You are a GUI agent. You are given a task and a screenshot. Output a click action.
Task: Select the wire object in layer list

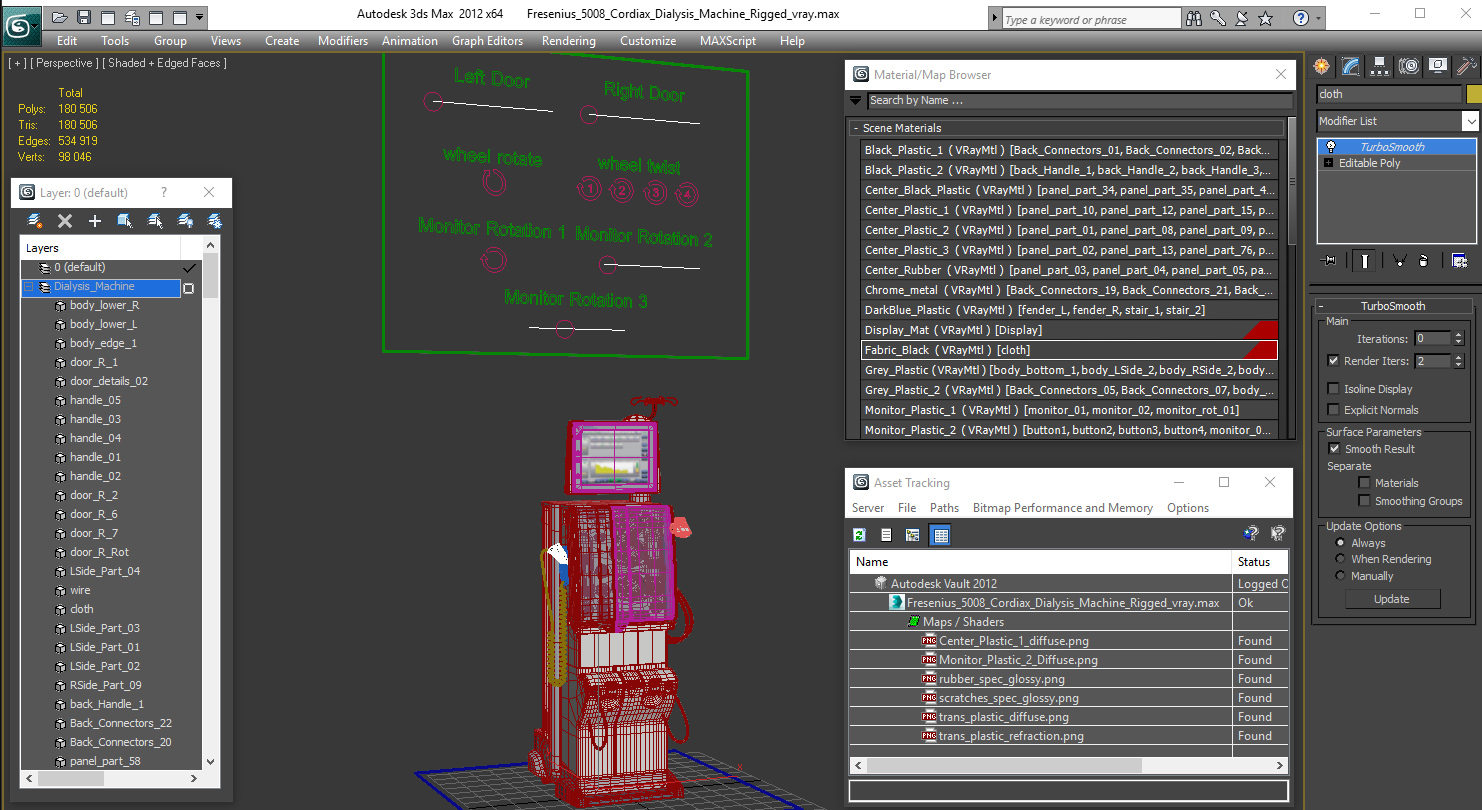(x=80, y=590)
